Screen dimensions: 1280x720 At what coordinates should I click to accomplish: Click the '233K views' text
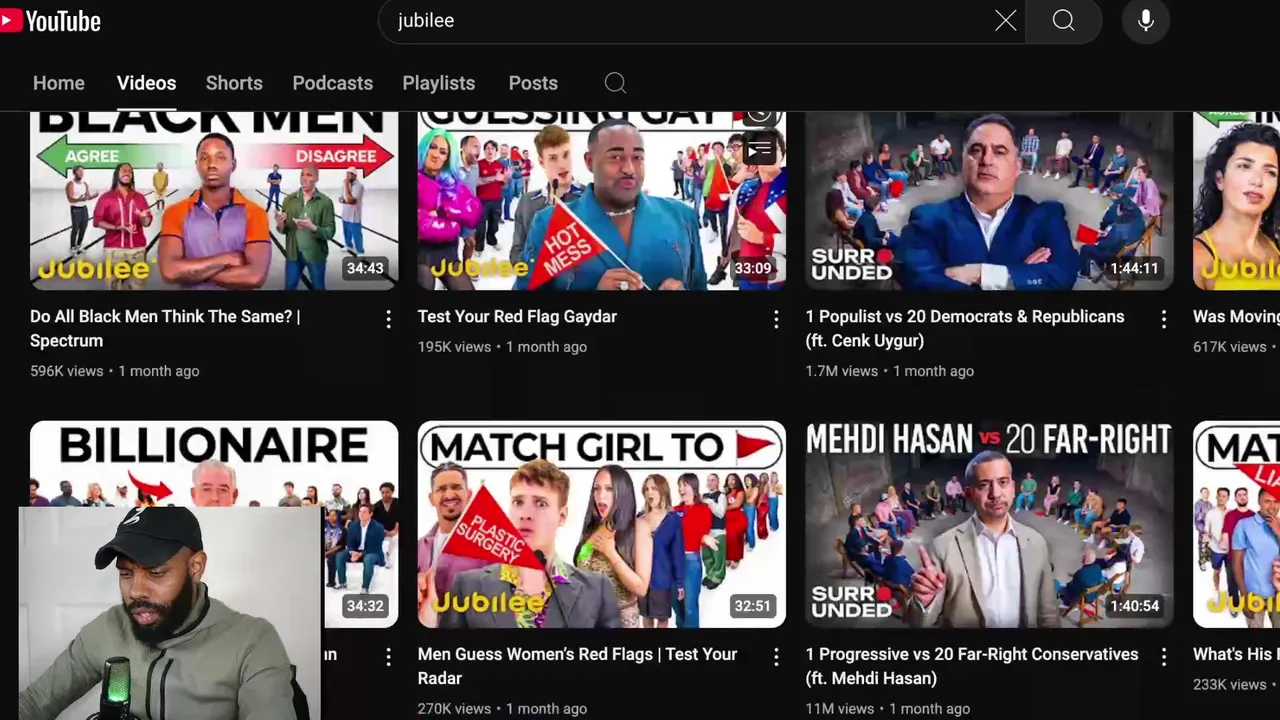coord(1229,685)
